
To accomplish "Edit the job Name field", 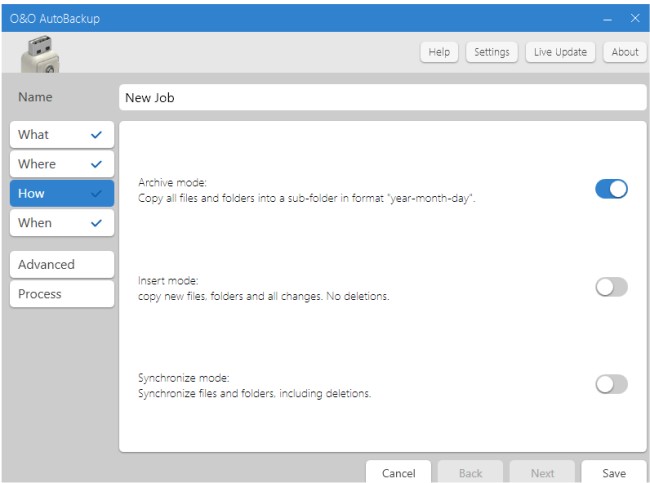I will tap(383, 97).
